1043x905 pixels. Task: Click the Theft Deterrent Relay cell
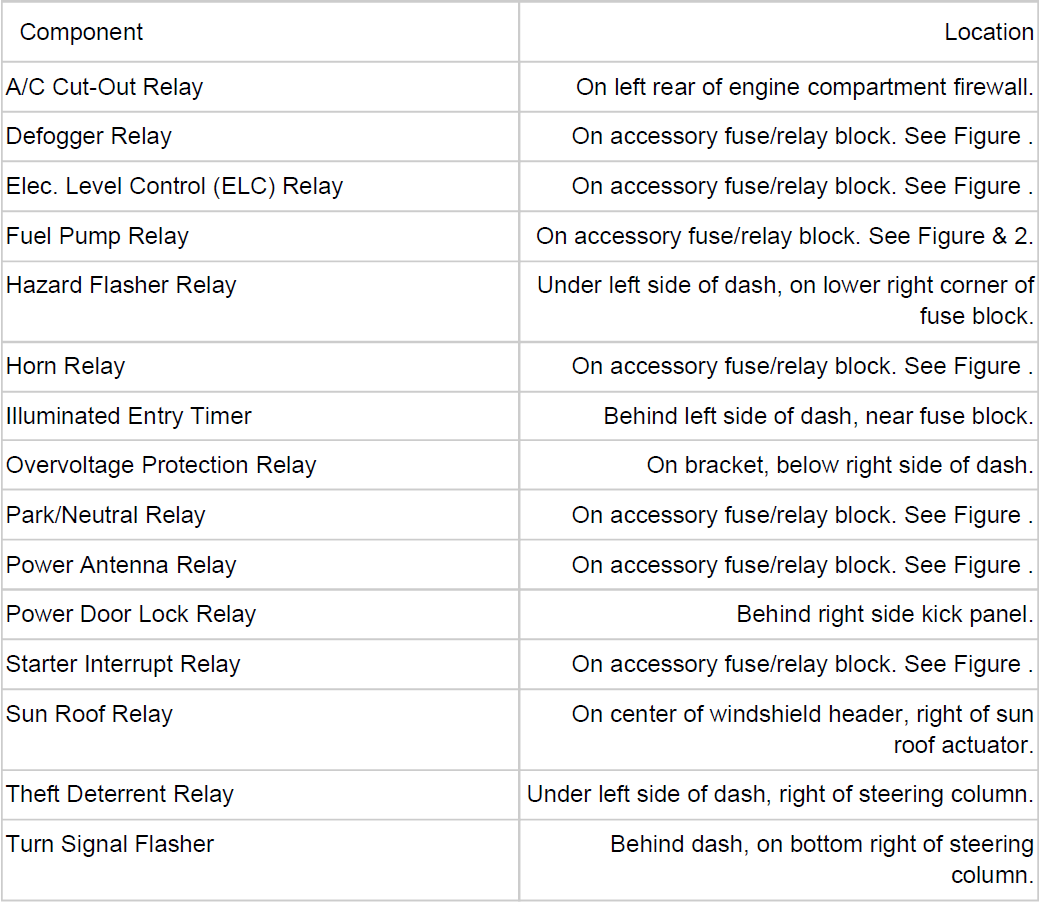120,795
